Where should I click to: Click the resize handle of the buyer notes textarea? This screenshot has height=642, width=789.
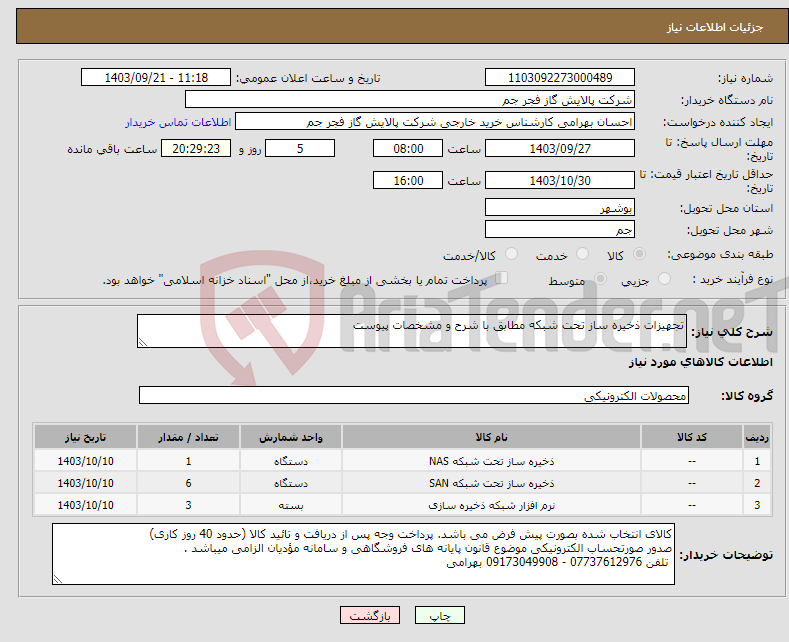(58, 579)
